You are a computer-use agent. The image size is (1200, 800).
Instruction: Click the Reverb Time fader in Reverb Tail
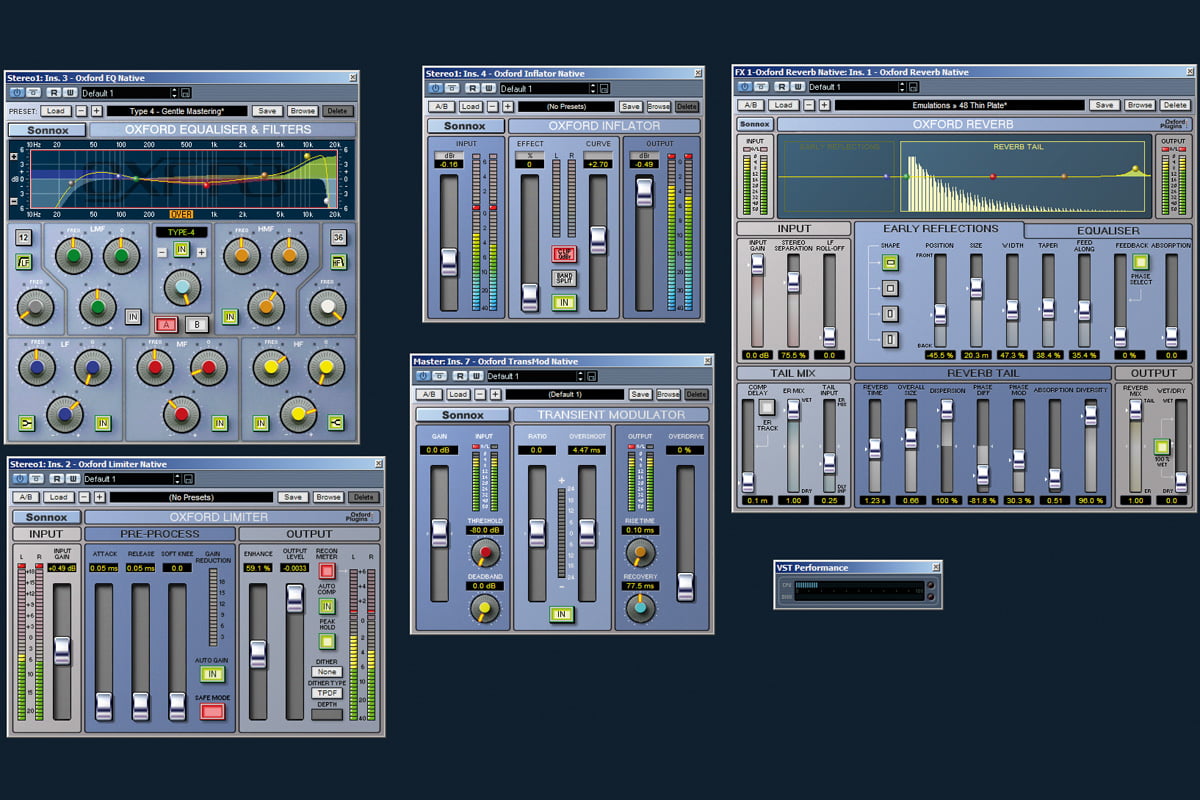click(x=875, y=450)
